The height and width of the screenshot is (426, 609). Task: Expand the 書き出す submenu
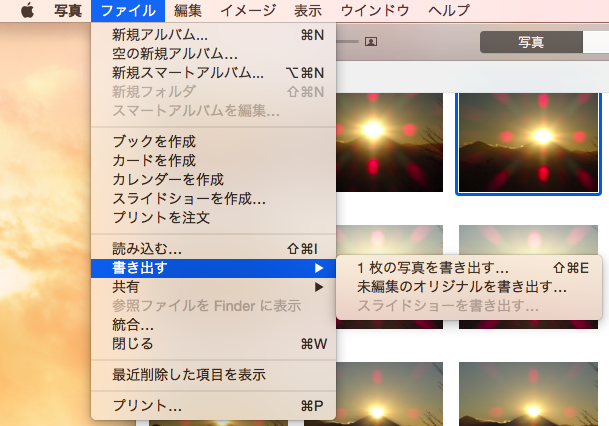[213, 268]
